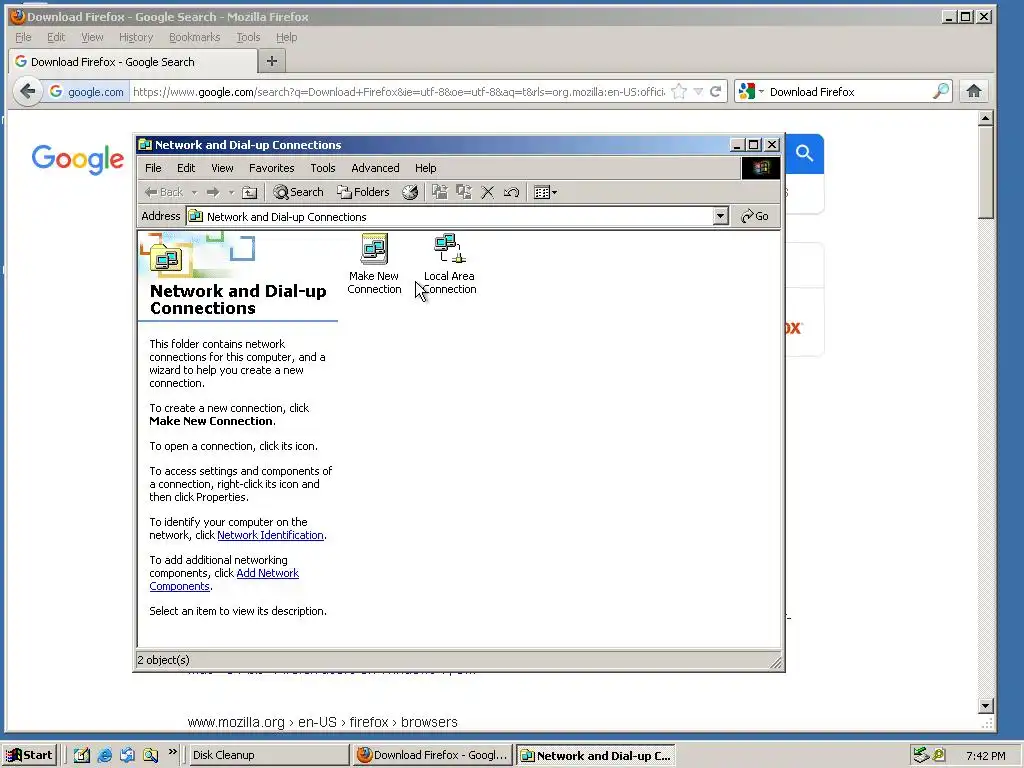The height and width of the screenshot is (768, 1024).
Task: Click the Google logo on the page
Action: [x=78, y=159]
